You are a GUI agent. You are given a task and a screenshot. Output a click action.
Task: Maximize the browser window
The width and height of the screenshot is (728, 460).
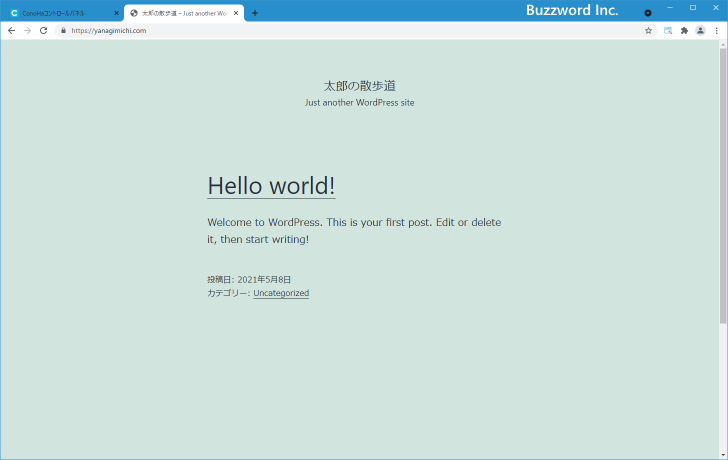point(693,8)
